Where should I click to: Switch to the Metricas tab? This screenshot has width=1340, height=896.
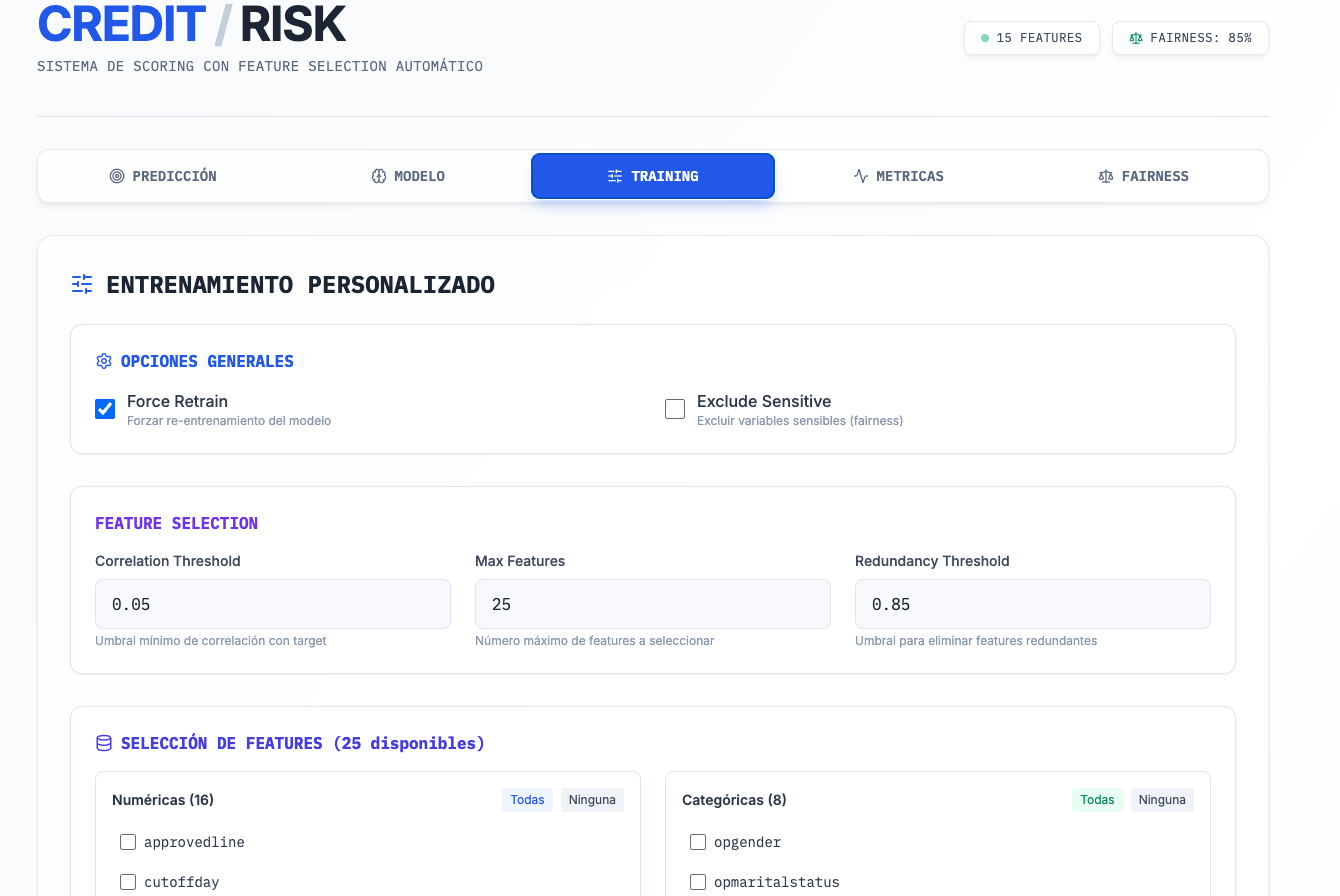[898, 175]
